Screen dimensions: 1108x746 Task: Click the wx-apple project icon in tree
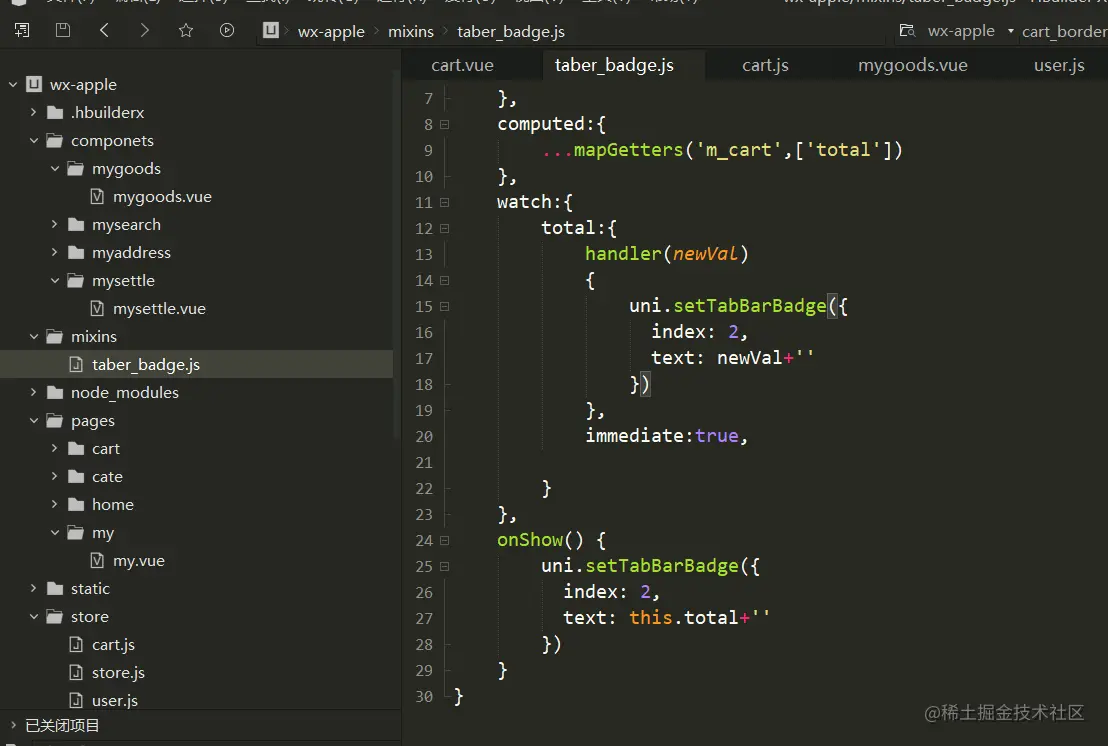pyautogui.click(x=34, y=84)
